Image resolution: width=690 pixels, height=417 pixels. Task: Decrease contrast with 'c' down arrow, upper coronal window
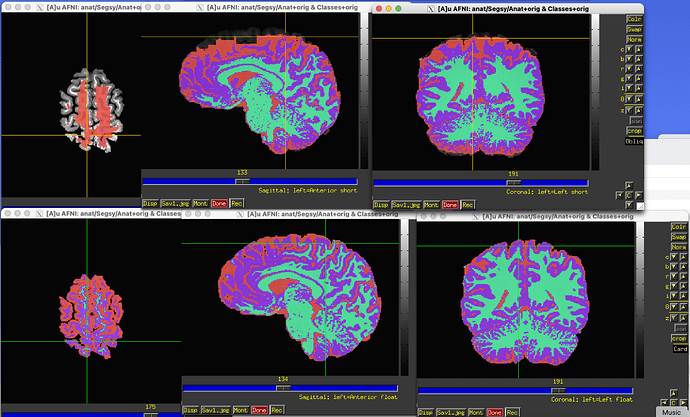click(629, 49)
